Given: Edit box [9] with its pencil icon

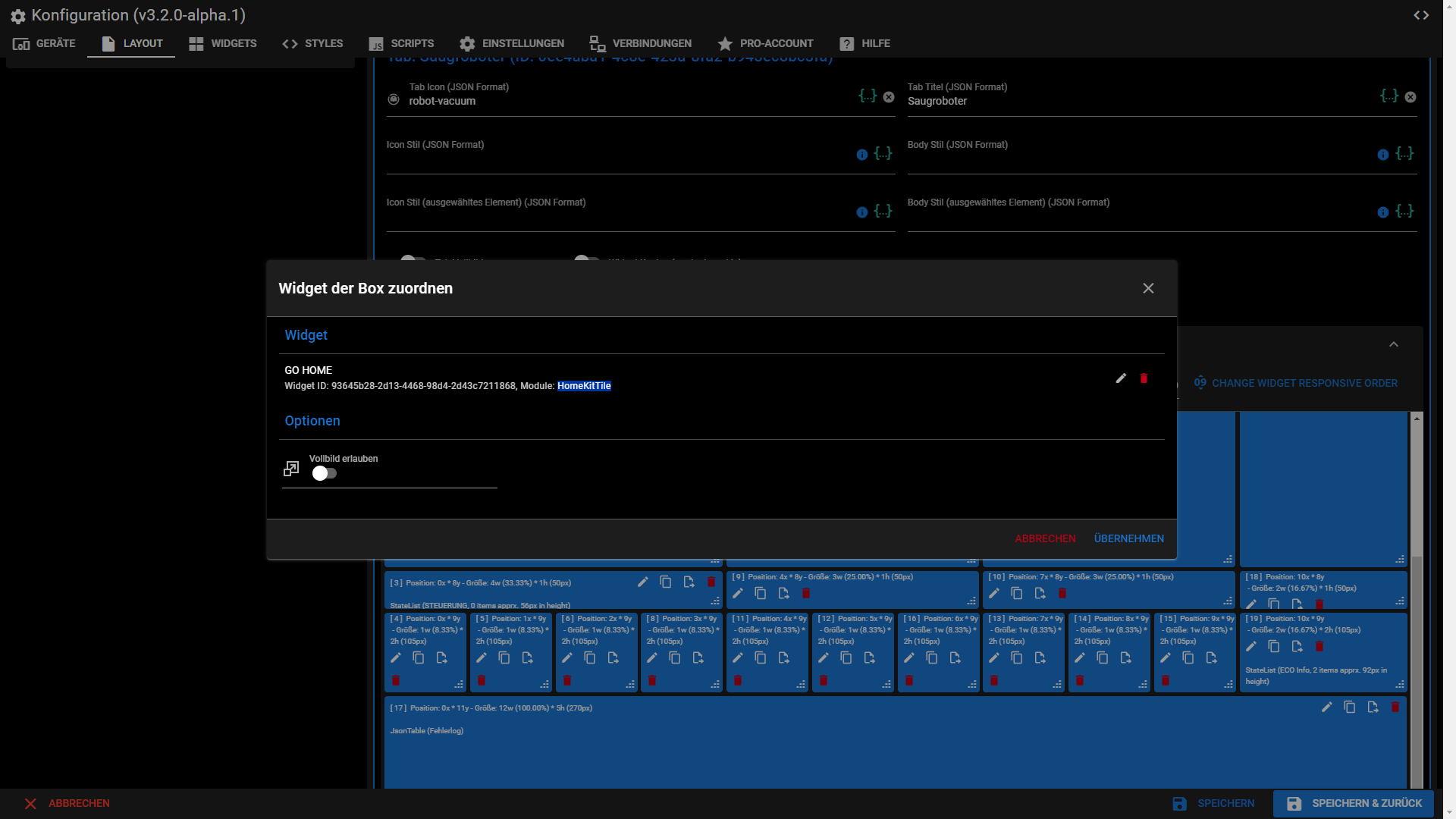Looking at the screenshot, I should pyautogui.click(x=737, y=594).
